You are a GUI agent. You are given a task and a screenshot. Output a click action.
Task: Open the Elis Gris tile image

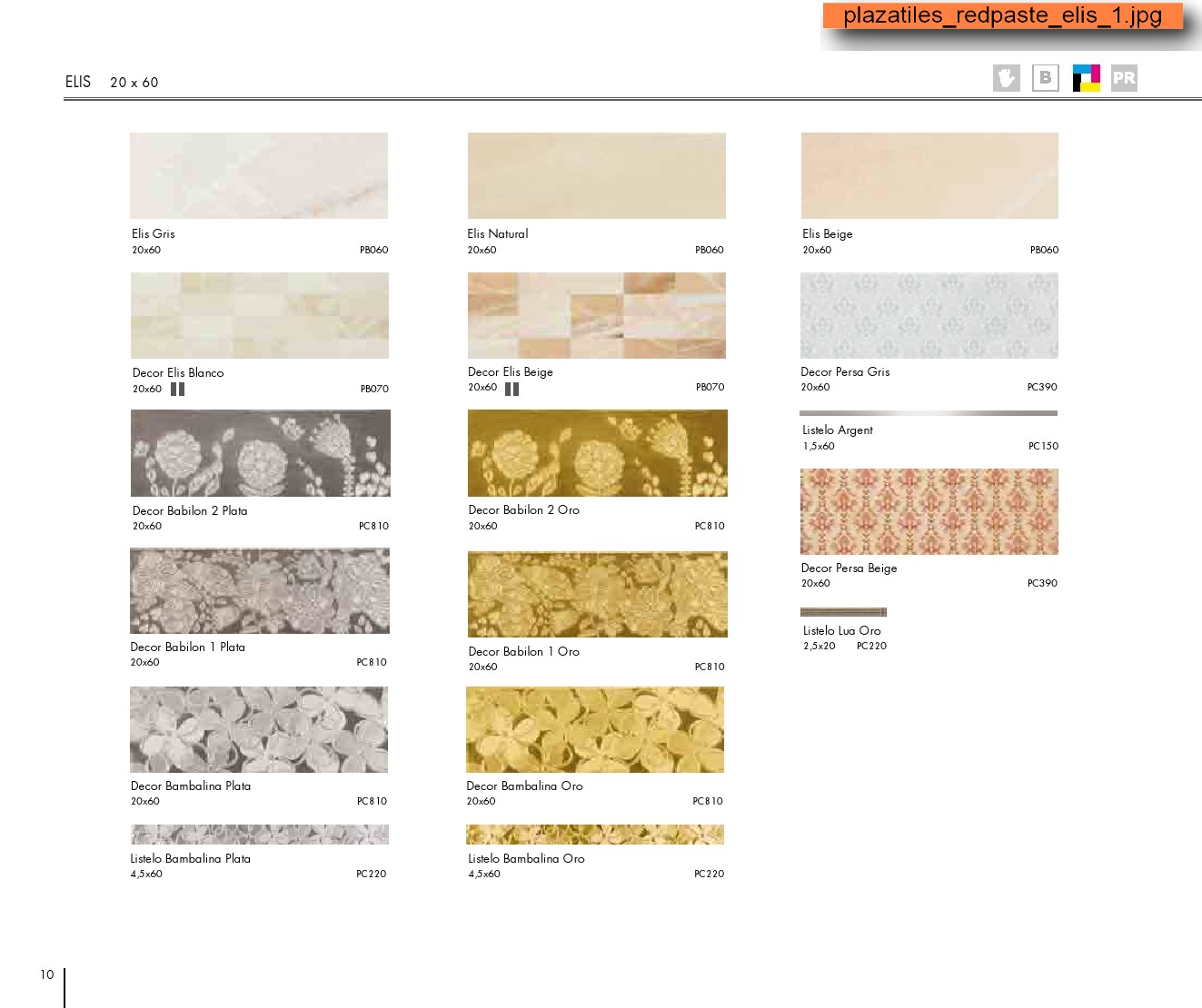coord(259,175)
